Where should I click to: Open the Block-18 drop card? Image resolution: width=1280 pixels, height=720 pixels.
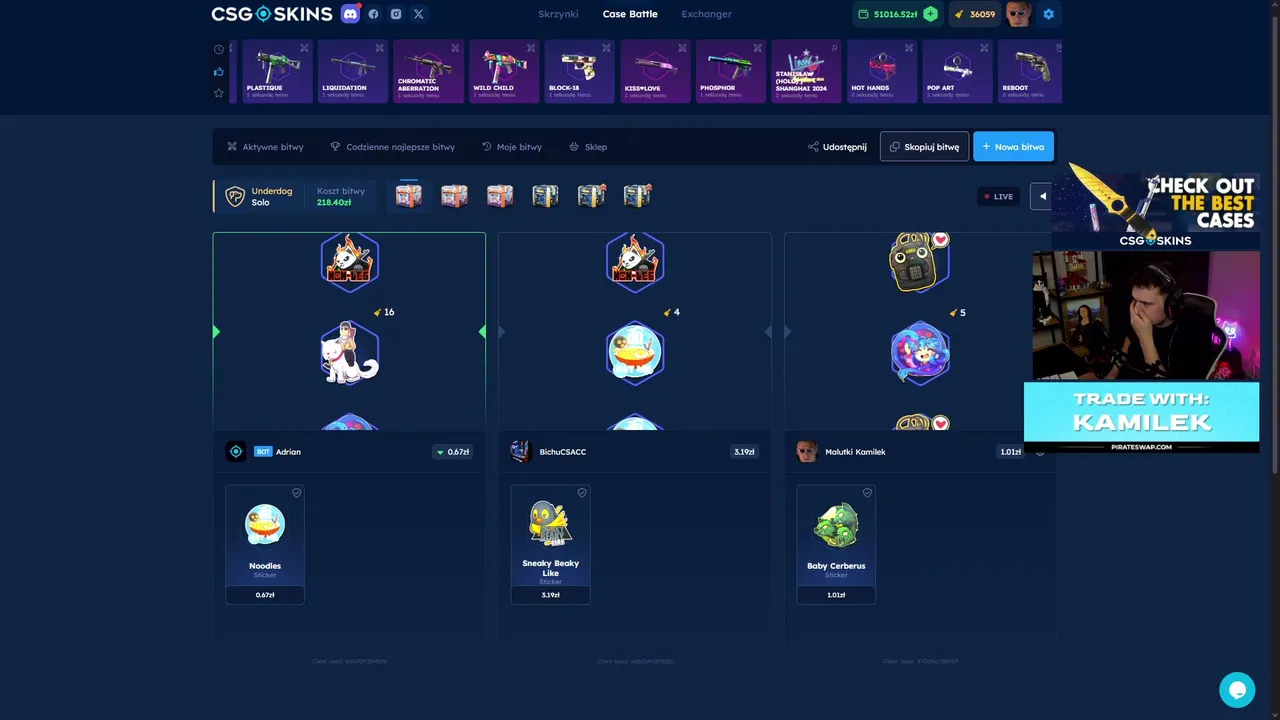pos(580,71)
